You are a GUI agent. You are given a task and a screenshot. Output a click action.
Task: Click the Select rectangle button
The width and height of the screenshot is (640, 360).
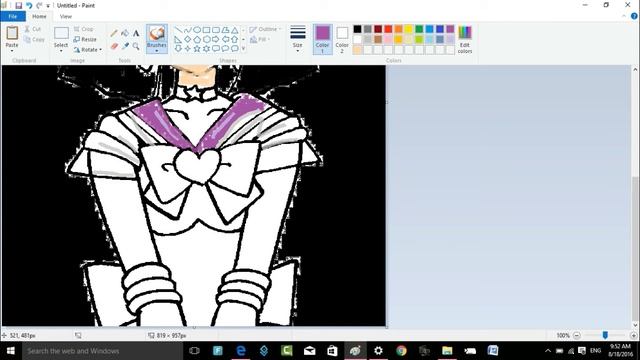61,33
